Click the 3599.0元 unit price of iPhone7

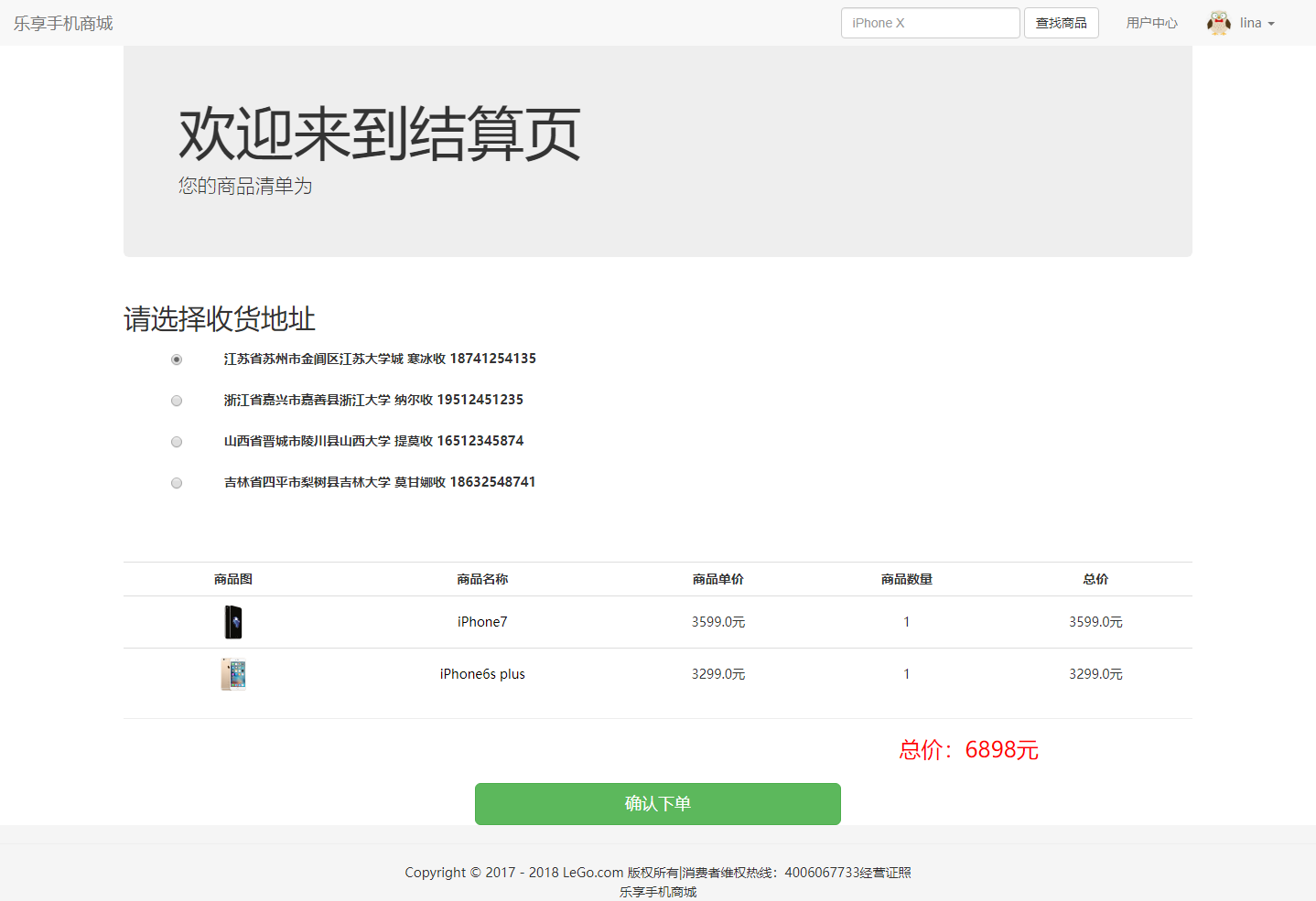tap(718, 622)
